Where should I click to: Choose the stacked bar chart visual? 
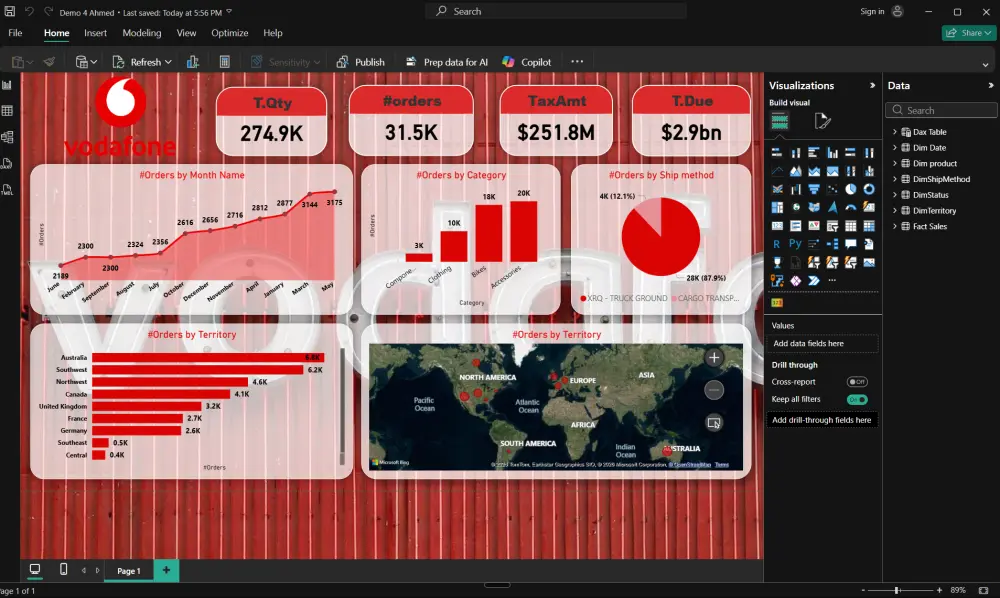pos(777,153)
